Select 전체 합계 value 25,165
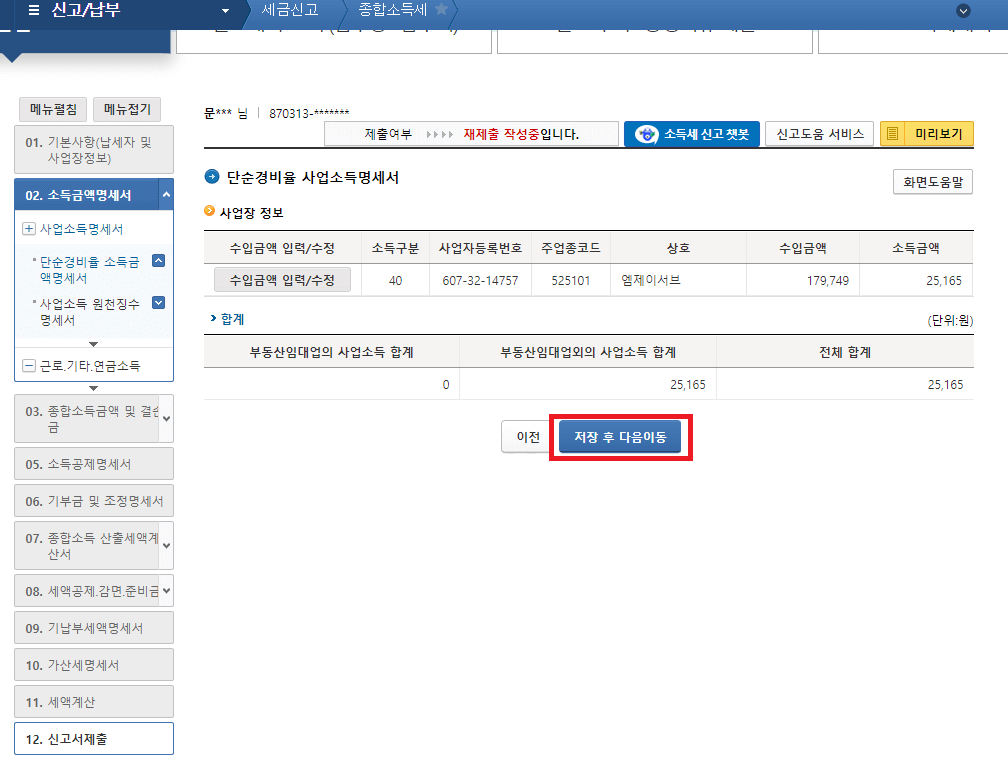The height and width of the screenshot is (765, 1008). pos(945,385)
